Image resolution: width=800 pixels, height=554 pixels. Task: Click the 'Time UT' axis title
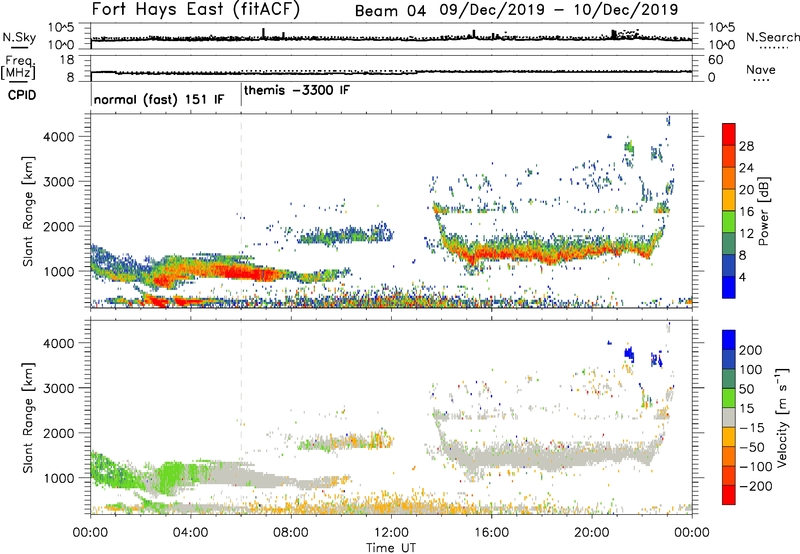click(x=391, y=548)
